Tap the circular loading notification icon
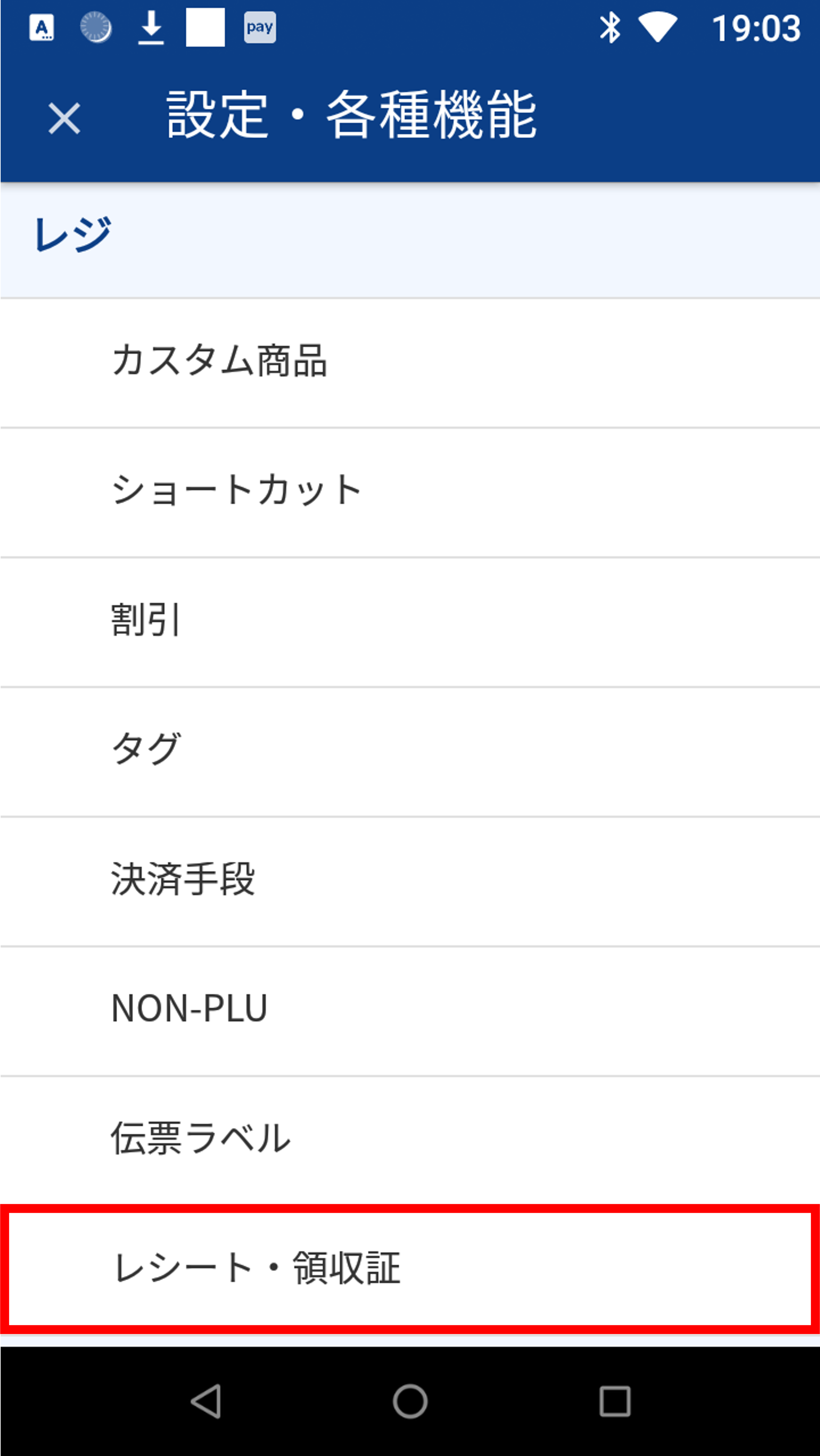This screenshot has width=820, height=1456. [x=96, y=28]
